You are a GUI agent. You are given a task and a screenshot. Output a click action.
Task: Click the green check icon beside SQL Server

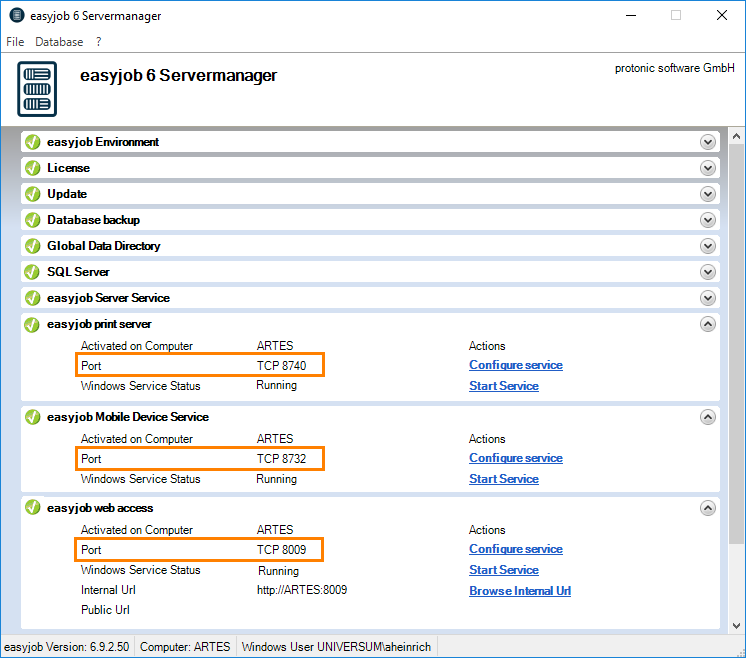point(33,272)
